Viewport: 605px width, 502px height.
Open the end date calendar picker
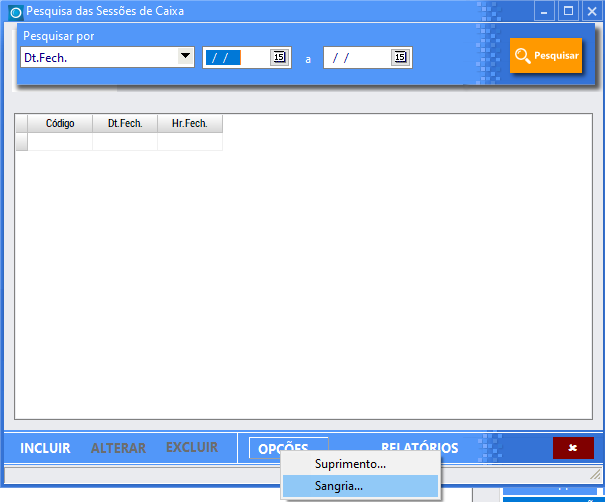[400, 57]
